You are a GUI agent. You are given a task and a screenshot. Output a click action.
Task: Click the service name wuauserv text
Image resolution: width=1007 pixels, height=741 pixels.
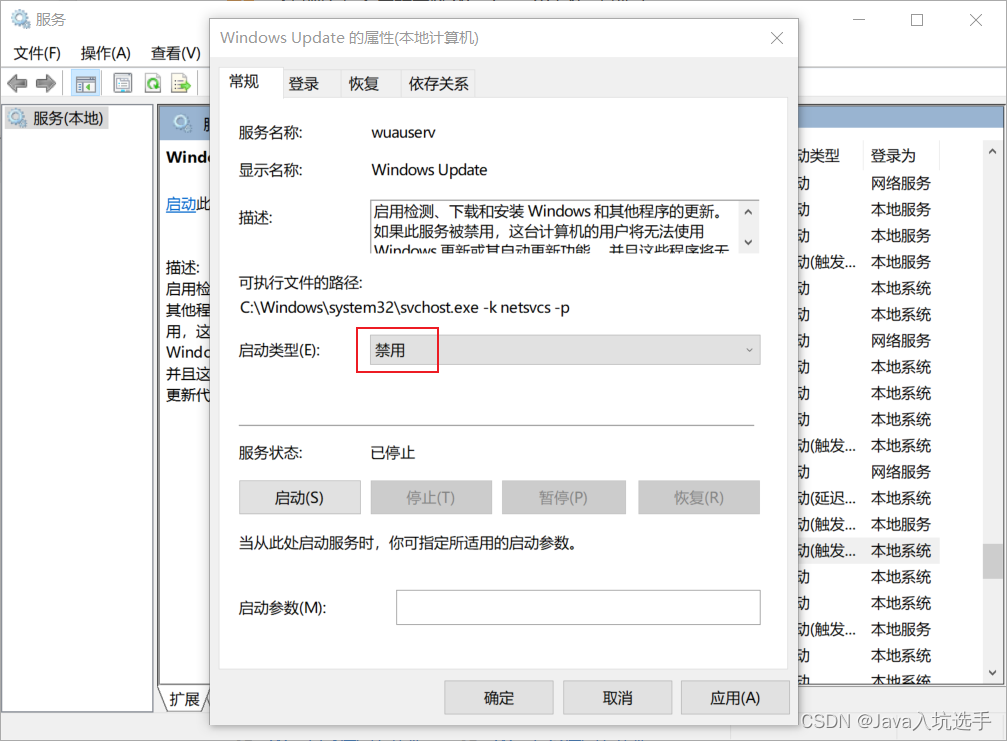tap(403, 133)
